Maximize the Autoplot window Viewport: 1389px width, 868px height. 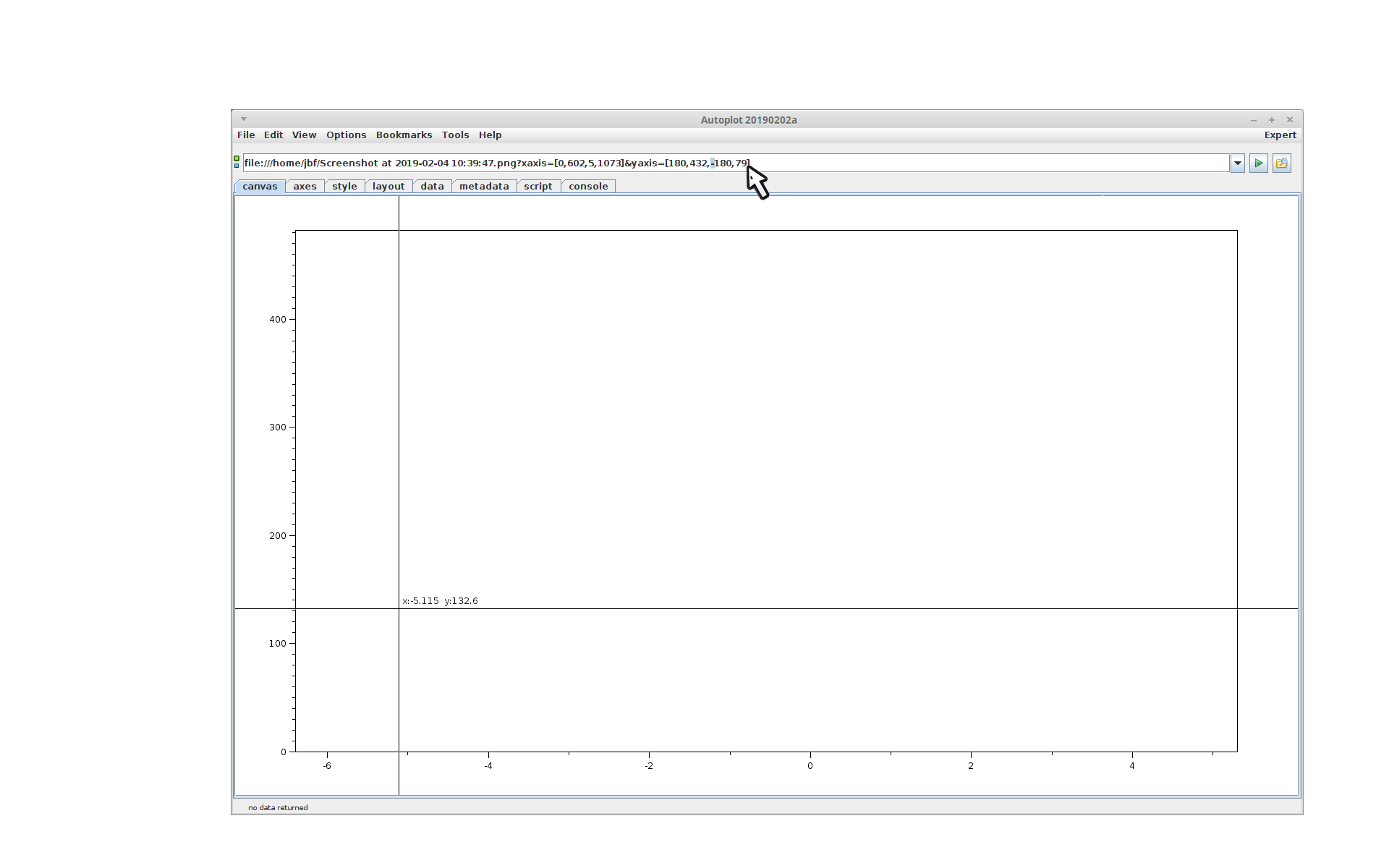1271,120
